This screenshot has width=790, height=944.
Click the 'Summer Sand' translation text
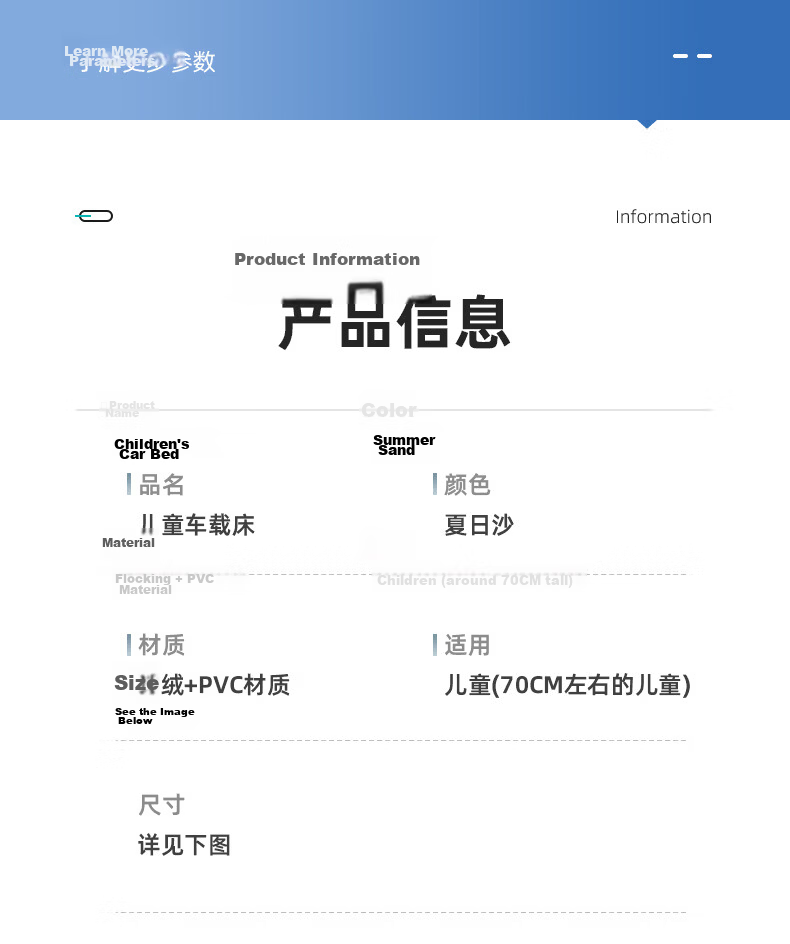pyautogui.click(x=403, y=445)
